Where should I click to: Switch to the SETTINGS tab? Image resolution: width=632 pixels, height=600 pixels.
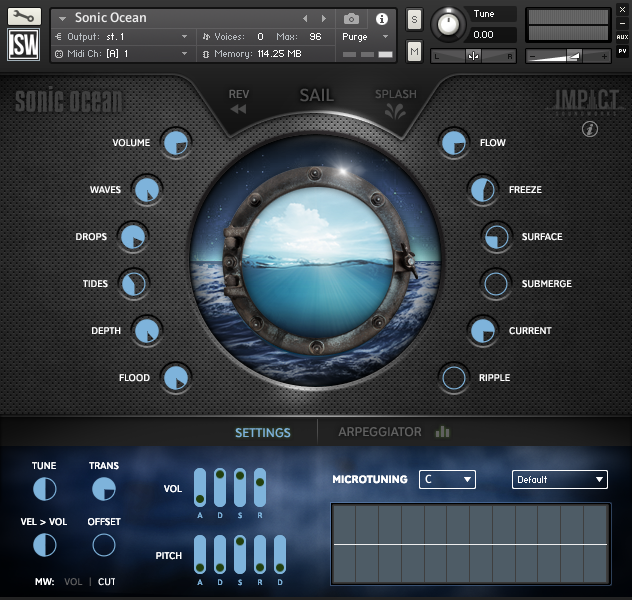[262, 432]
